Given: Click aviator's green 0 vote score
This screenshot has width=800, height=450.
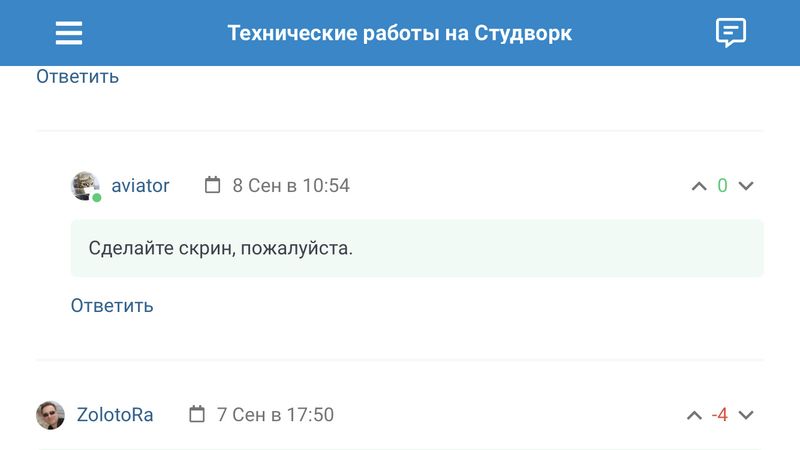Looking at the screenshot, I should pos(722,186).
